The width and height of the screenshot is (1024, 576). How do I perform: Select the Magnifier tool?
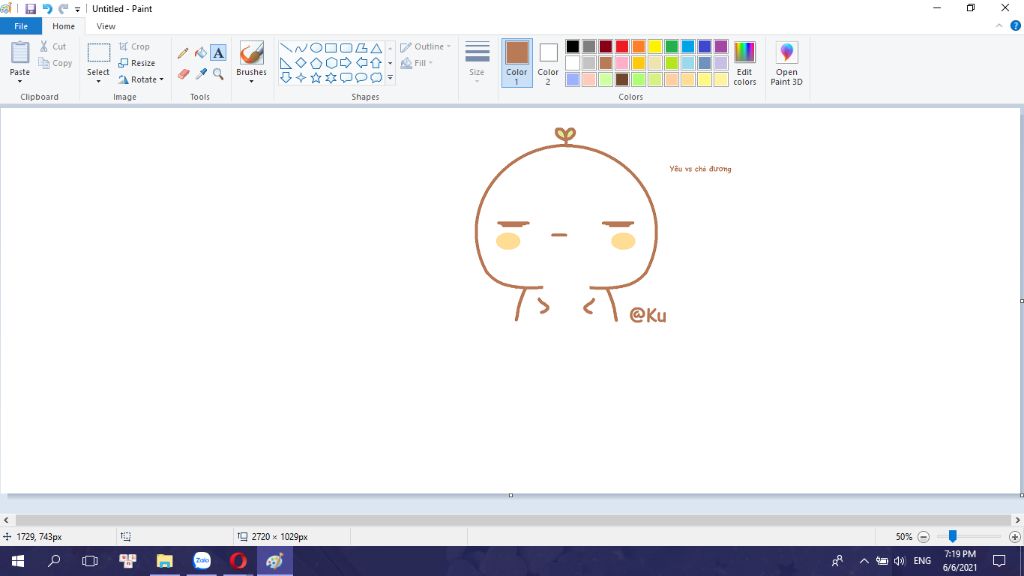[x=218, y=74]
